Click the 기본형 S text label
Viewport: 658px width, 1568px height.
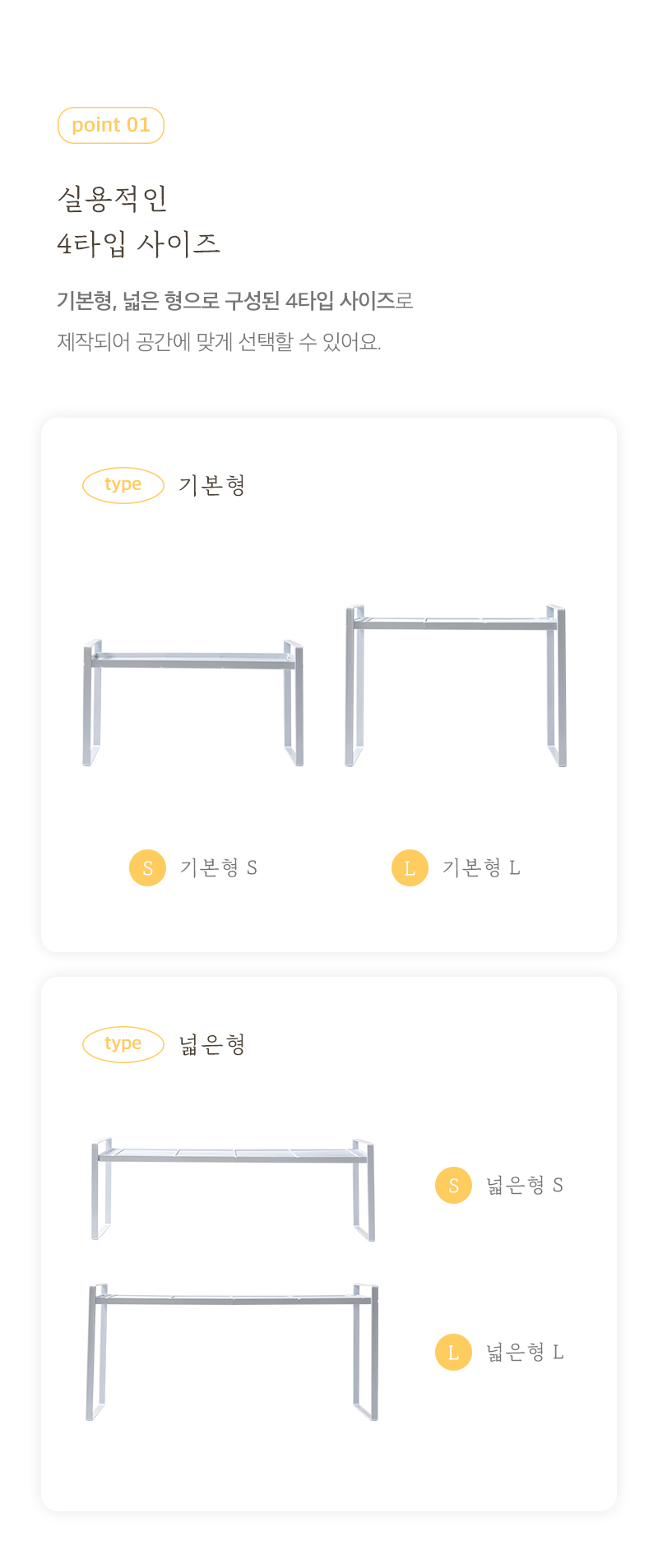point(219,867)
